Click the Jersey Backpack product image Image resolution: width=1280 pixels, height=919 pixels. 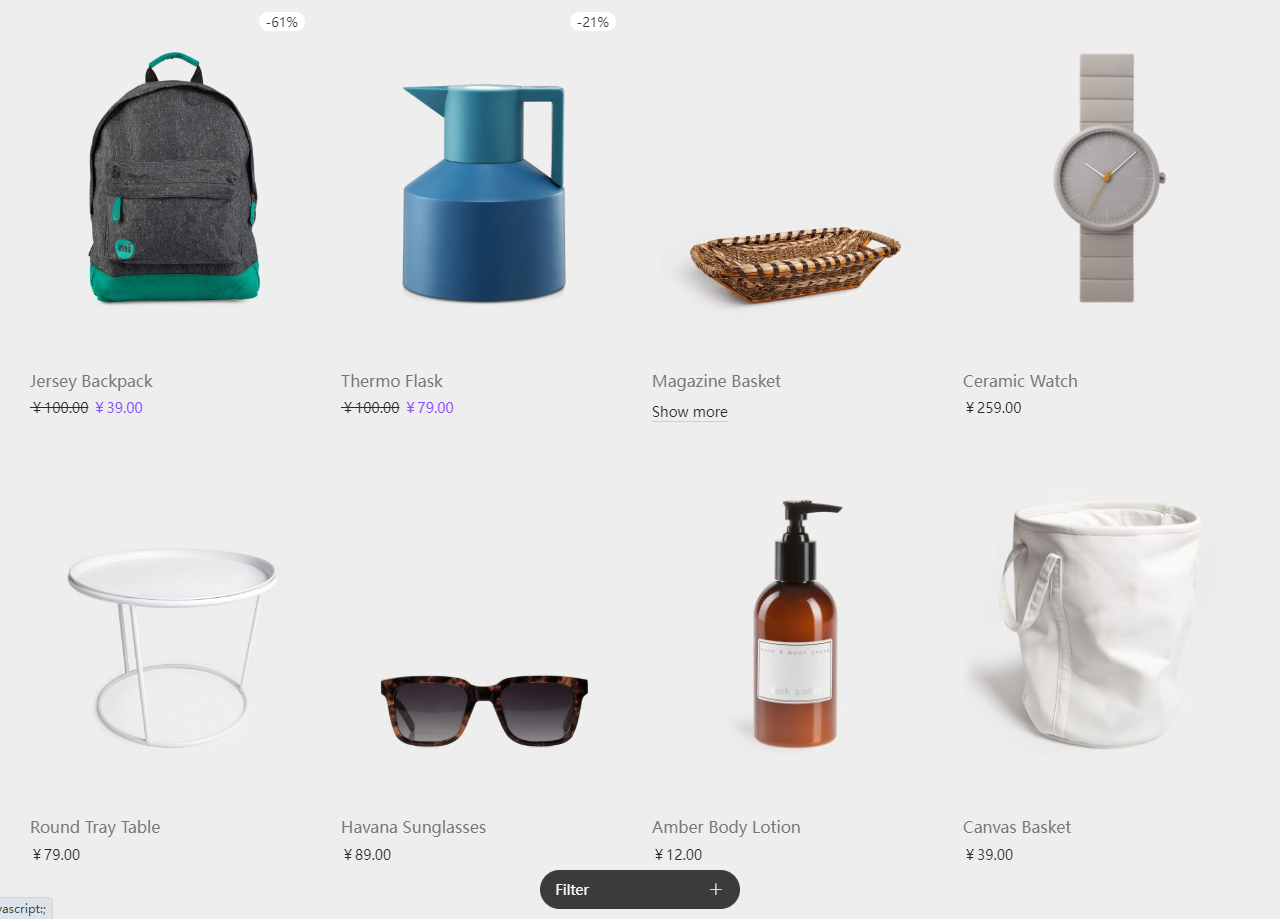(173, 177)
